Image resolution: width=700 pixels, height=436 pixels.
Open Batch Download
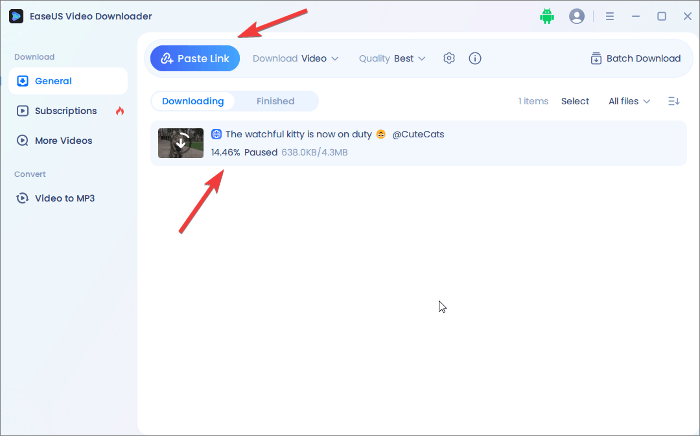tap(635, 58)
